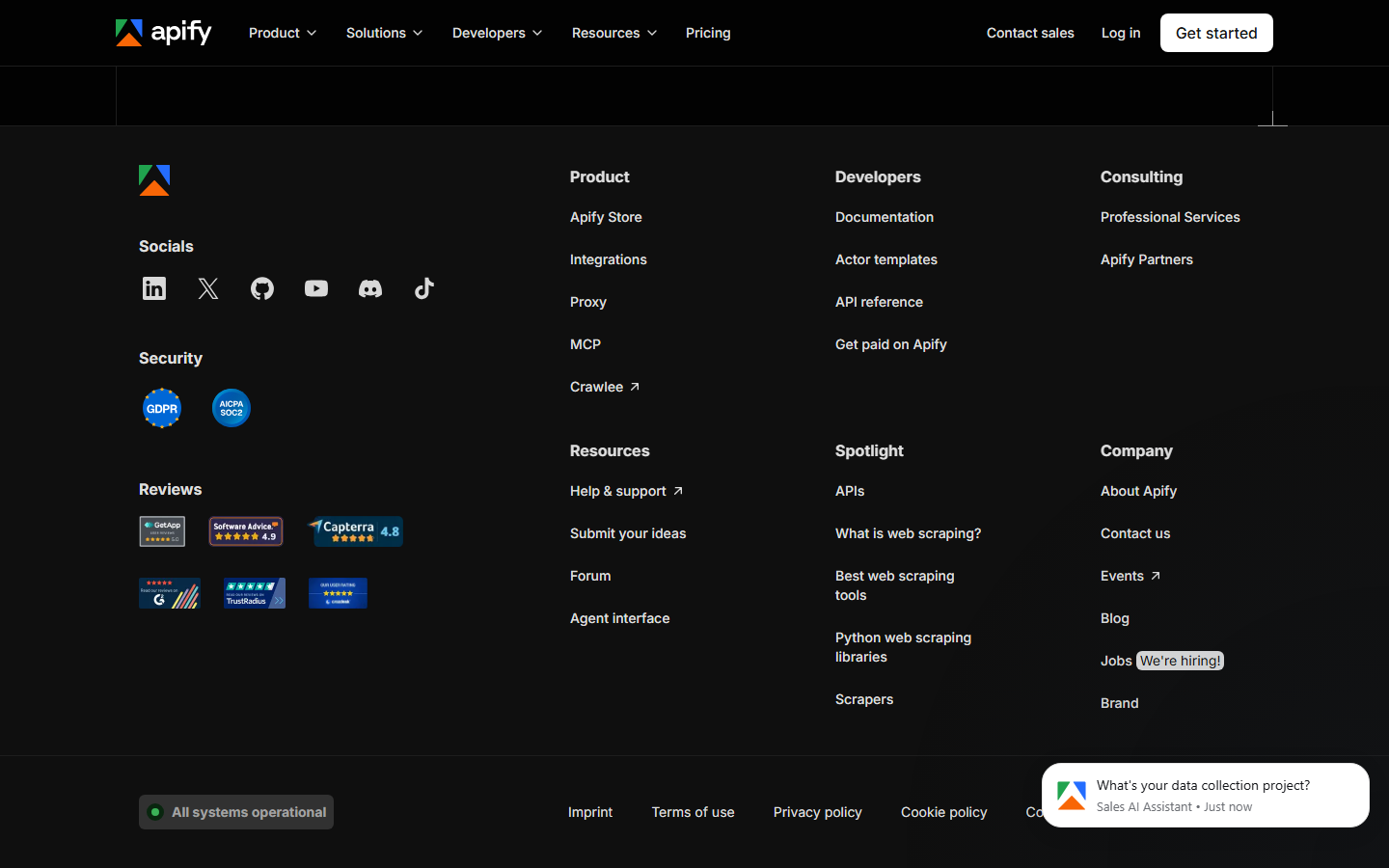The width and height of the screenshot is (1389, 868).
Task: Open the Professional Services link
Action: pos(1170,217)
